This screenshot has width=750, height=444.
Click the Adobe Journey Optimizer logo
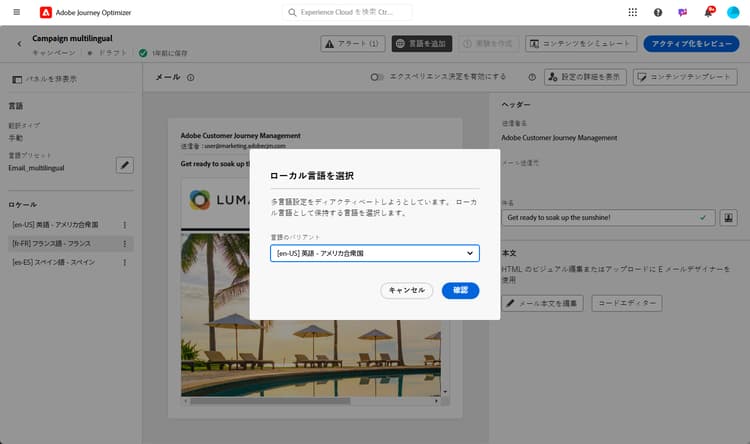click(46, 12)
